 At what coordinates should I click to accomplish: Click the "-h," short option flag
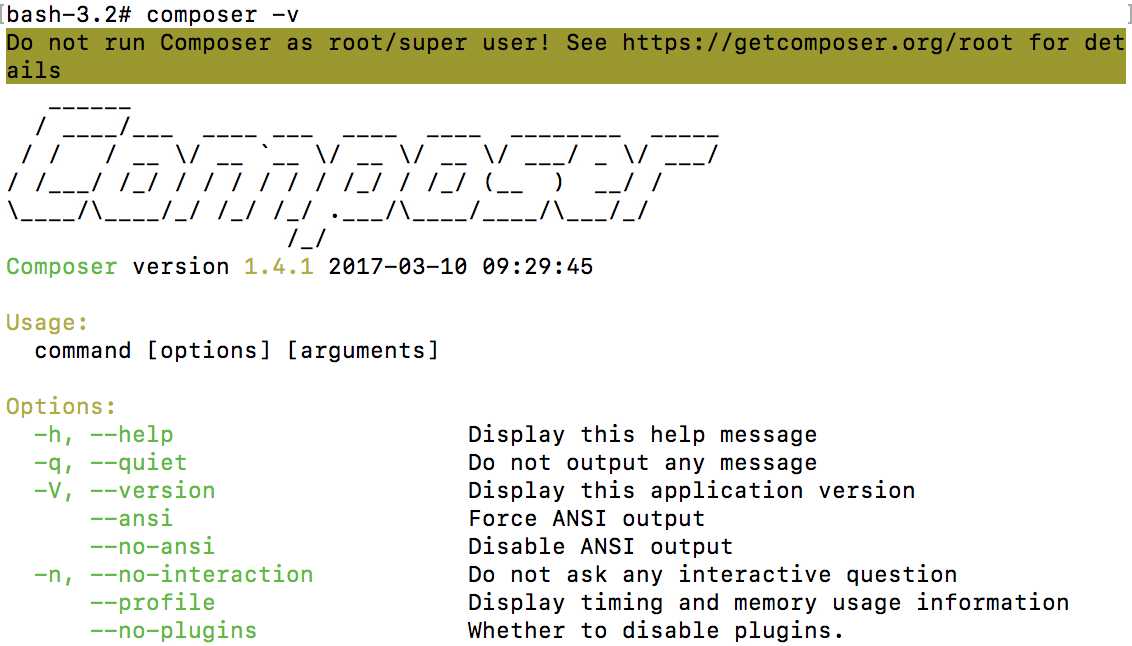53,435
